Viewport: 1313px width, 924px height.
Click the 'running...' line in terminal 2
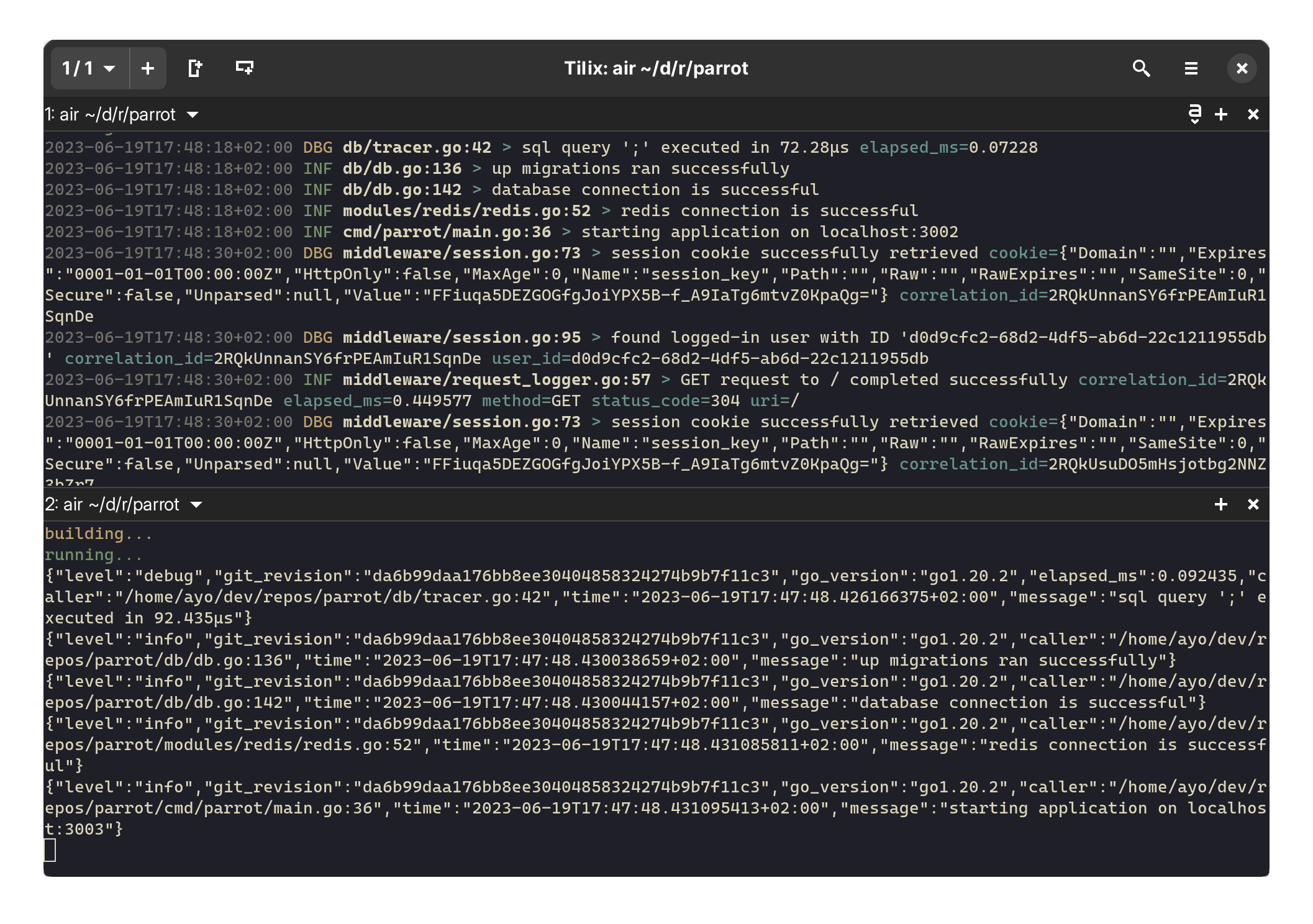[93, 555]
